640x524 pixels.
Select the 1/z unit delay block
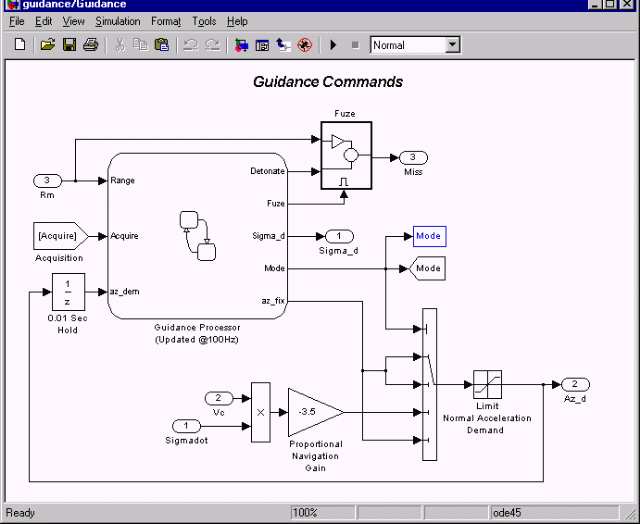pyautogui.click(x=68, y=292)
